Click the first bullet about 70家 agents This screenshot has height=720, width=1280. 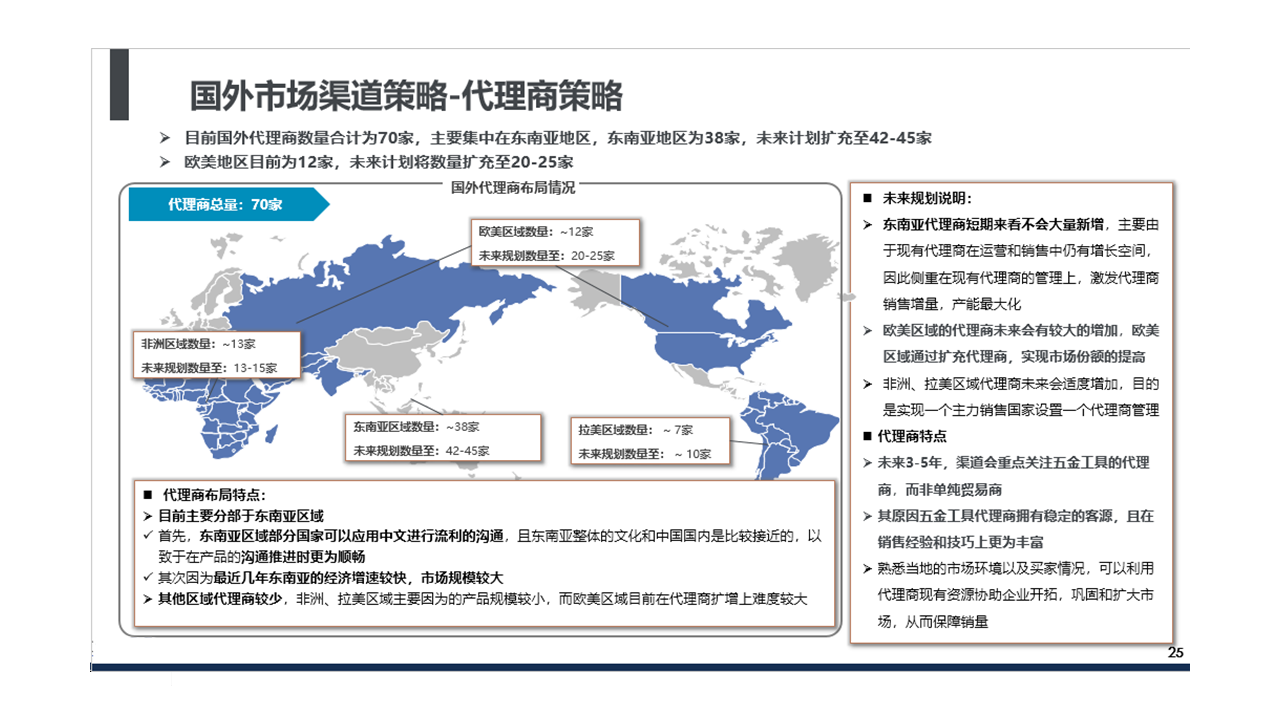(558, 138)
